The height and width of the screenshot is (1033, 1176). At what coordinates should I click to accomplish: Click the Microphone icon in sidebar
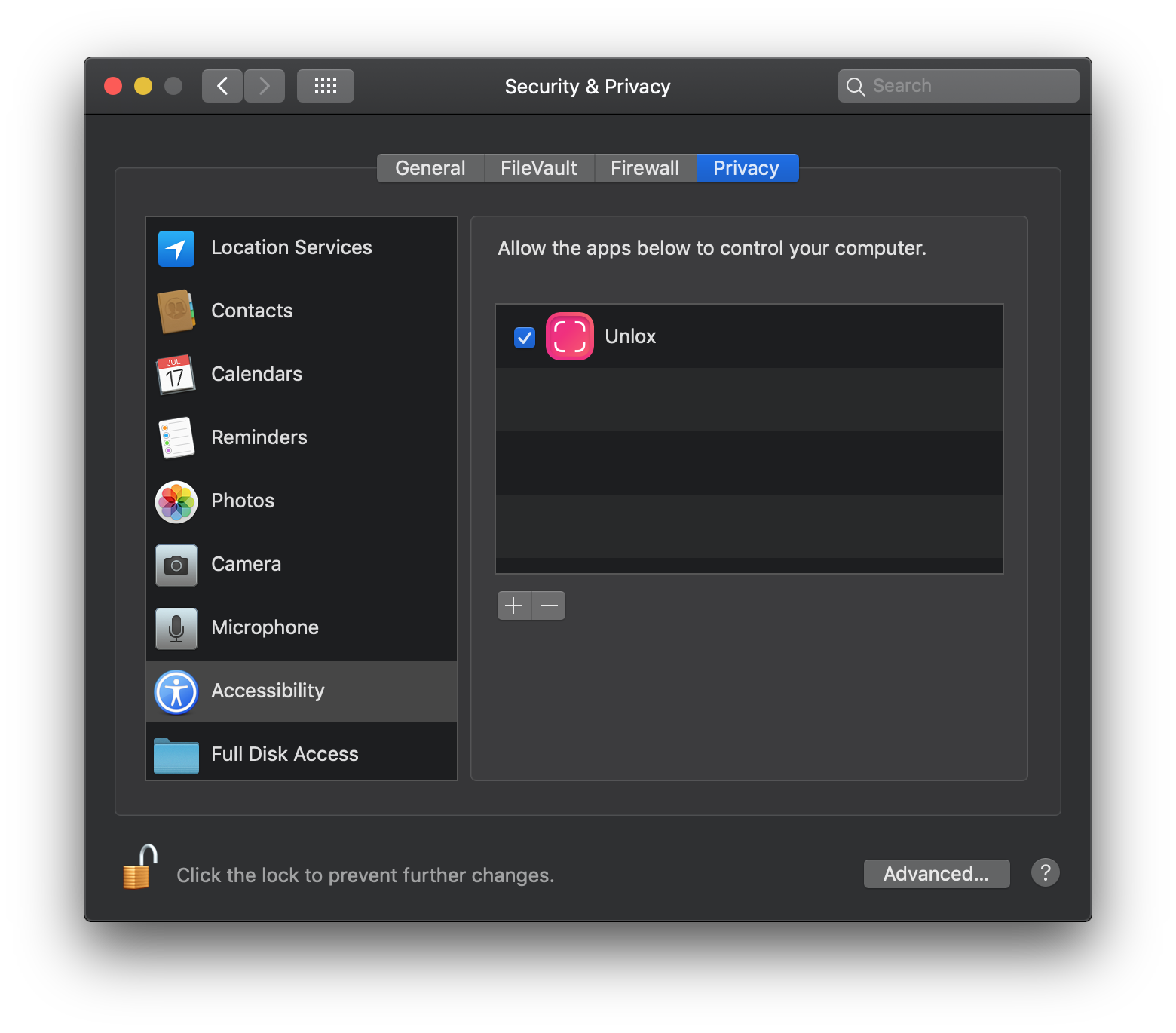pos(176,628)
